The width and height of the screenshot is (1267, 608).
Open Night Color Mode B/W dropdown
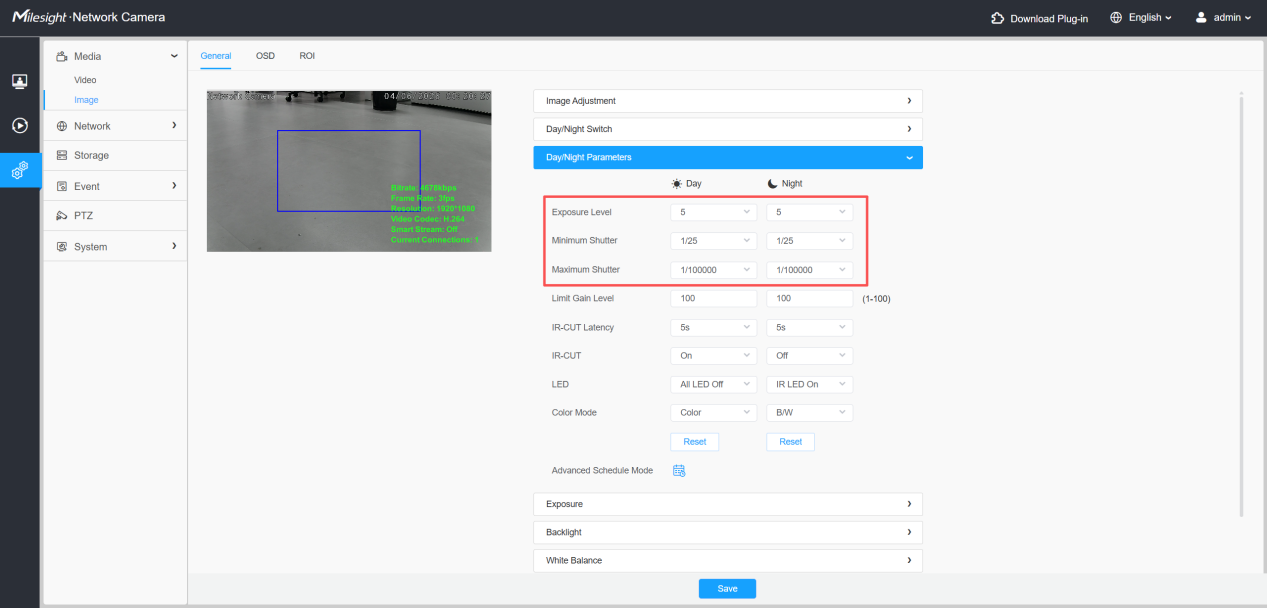point(809,413)
